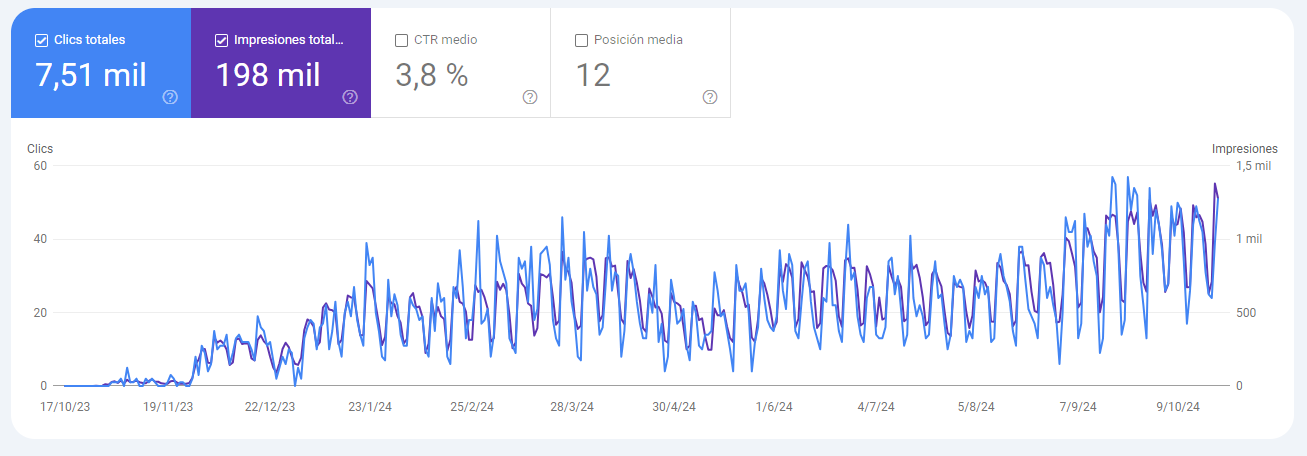Enable the CTR medio checkbox
1307x456 pixels.
point(401,40)
